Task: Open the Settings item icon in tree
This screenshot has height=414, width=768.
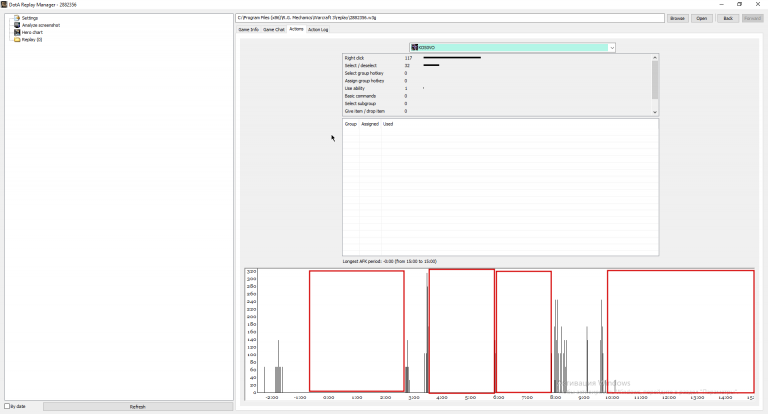Action: click(17, 18)
